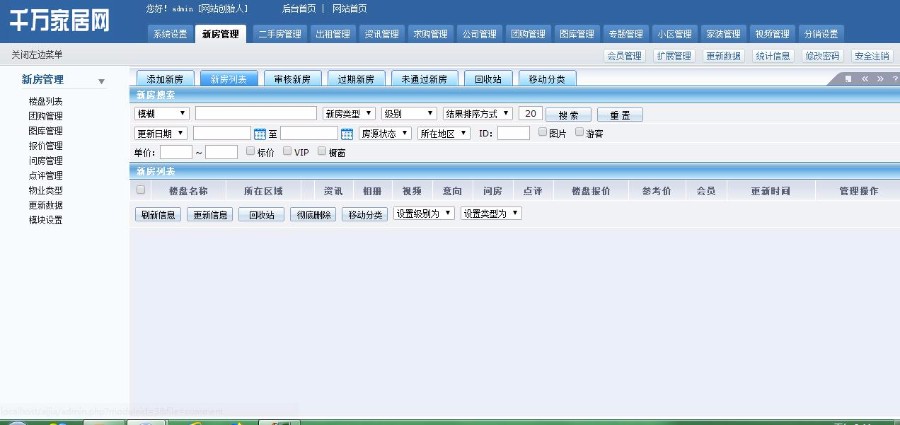Screen dimensions: 900x425
Task: Click the 刷新信息 button
Action: point(158,215)
